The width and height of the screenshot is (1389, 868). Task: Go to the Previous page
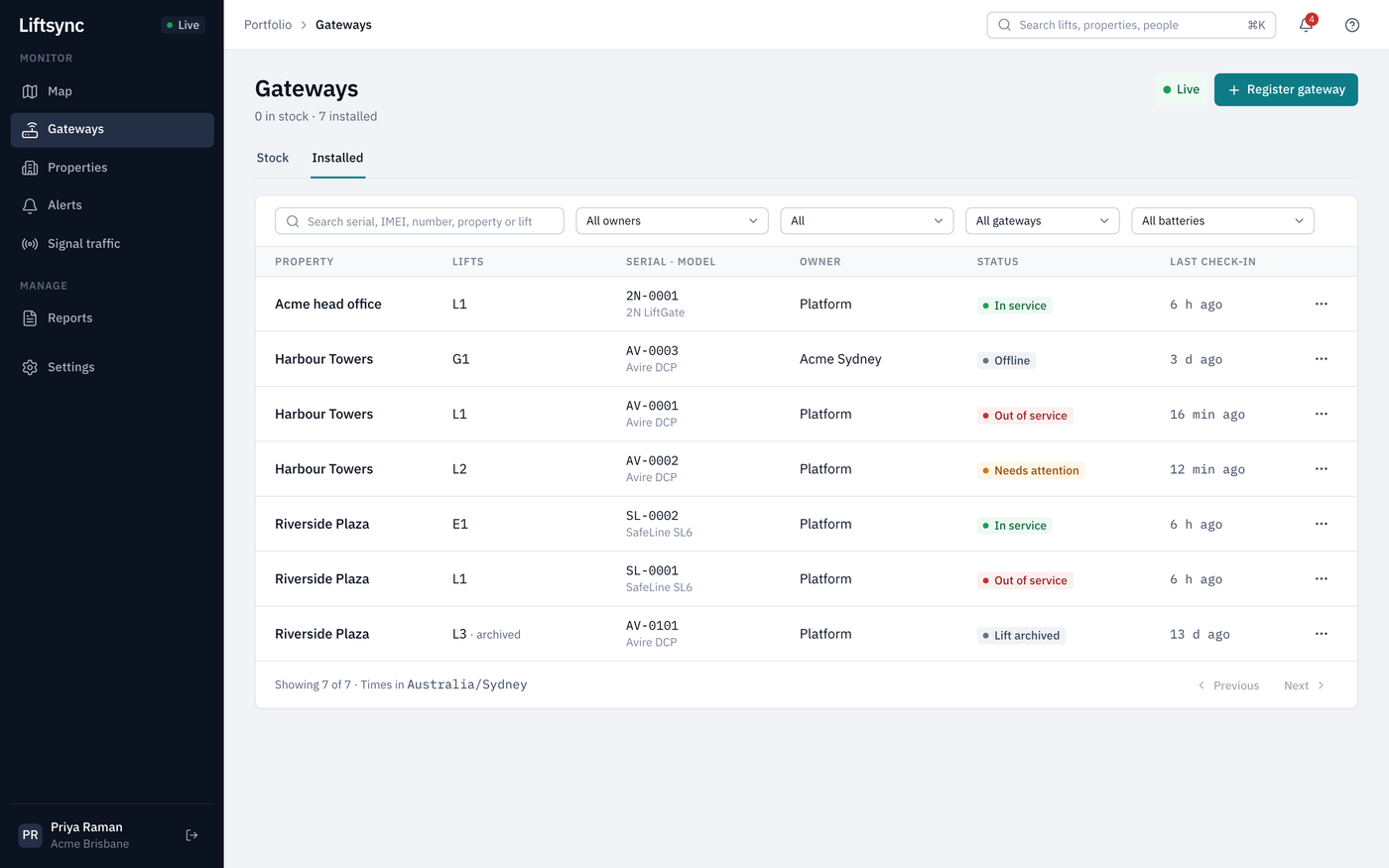(1228, 685)
